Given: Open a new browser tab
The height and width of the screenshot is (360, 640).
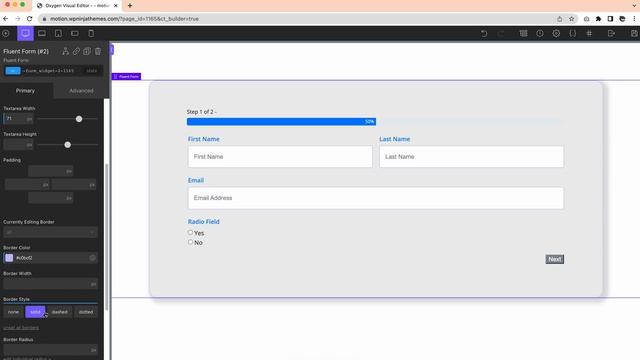Looking at the screenshot, I should click(130, 6).
